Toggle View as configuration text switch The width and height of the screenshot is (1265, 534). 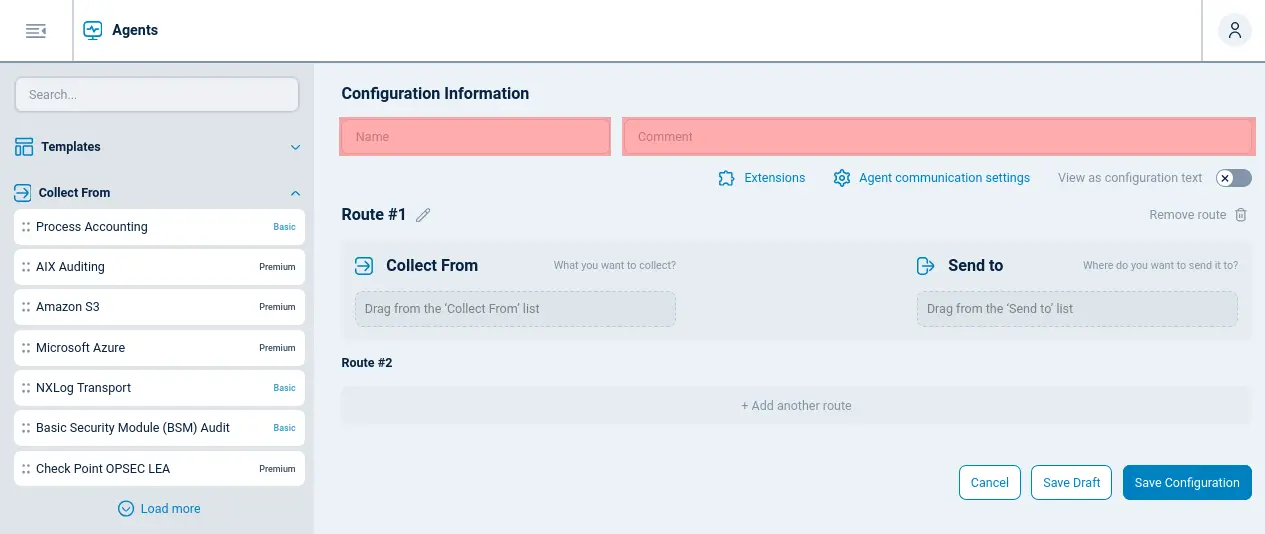point(1233,178)
